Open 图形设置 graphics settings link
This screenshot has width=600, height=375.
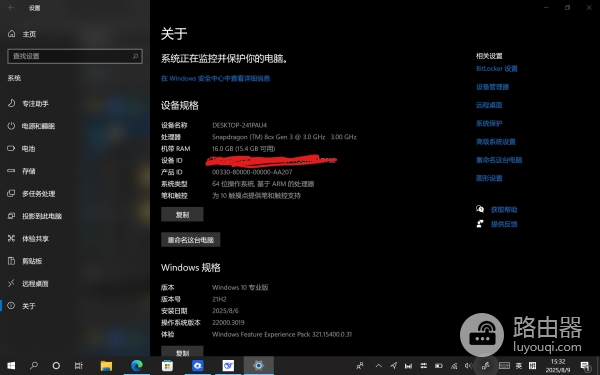[489, 178]
